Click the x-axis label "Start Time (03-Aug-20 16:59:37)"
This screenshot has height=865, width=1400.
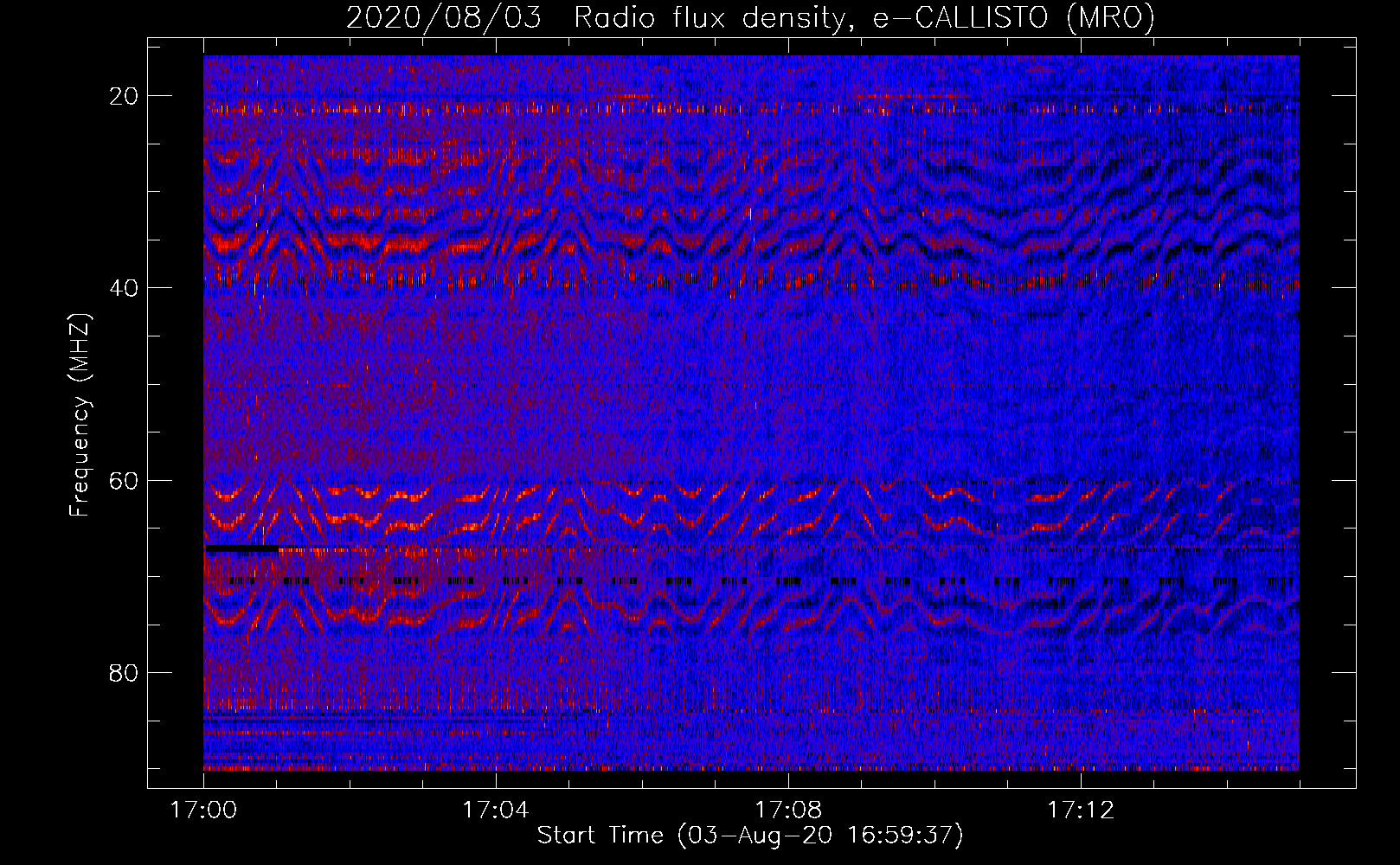(750, 836)
